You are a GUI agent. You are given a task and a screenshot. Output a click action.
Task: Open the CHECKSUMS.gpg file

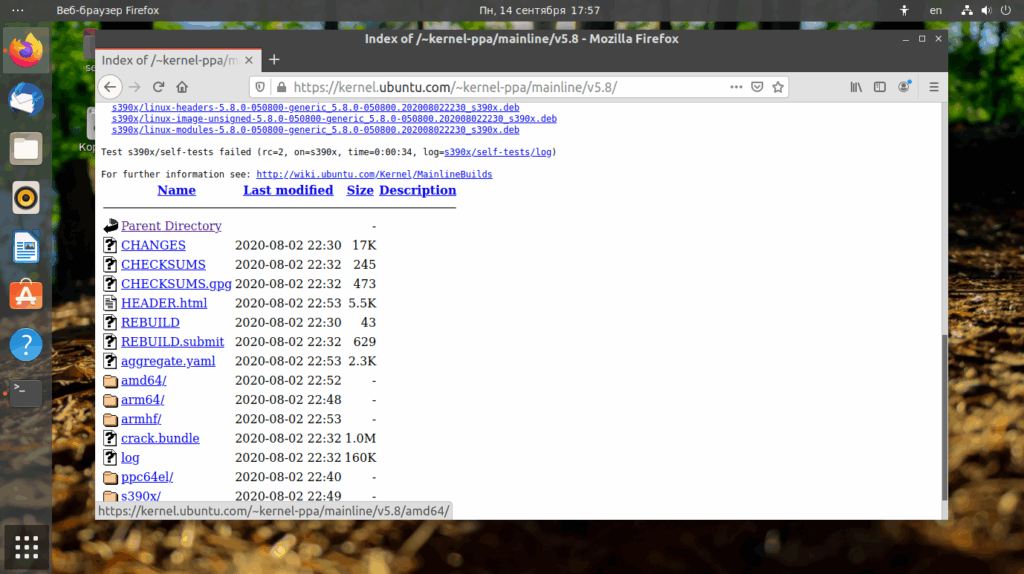176,284
